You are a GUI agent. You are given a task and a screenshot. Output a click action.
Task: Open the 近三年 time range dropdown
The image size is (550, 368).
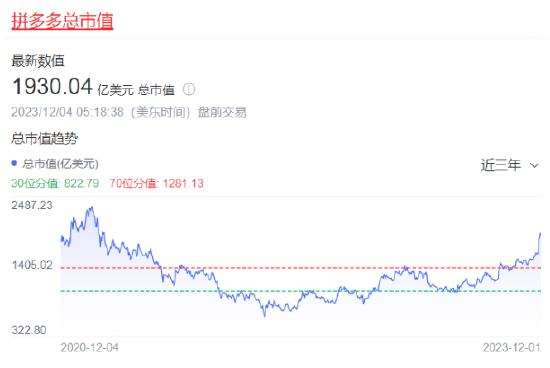(x=509, y=165)
